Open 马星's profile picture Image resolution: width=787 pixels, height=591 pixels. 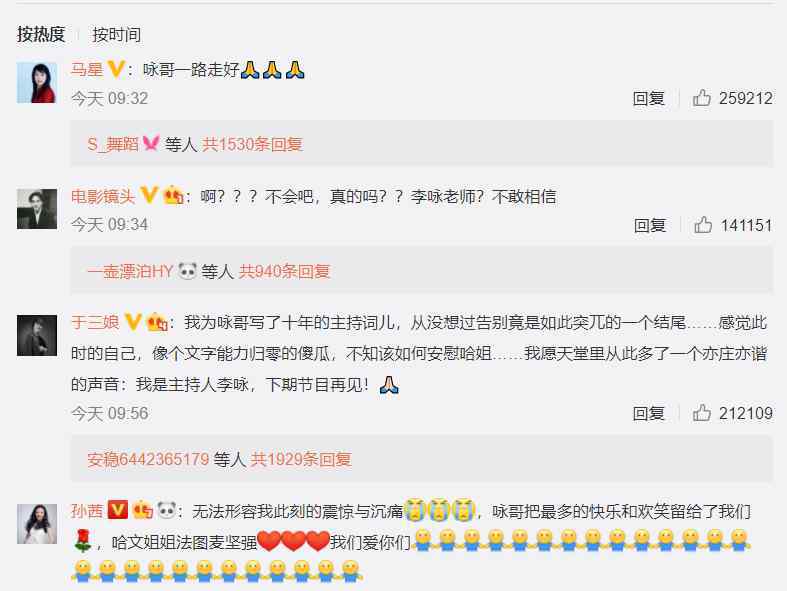click(x=37, y=83)
